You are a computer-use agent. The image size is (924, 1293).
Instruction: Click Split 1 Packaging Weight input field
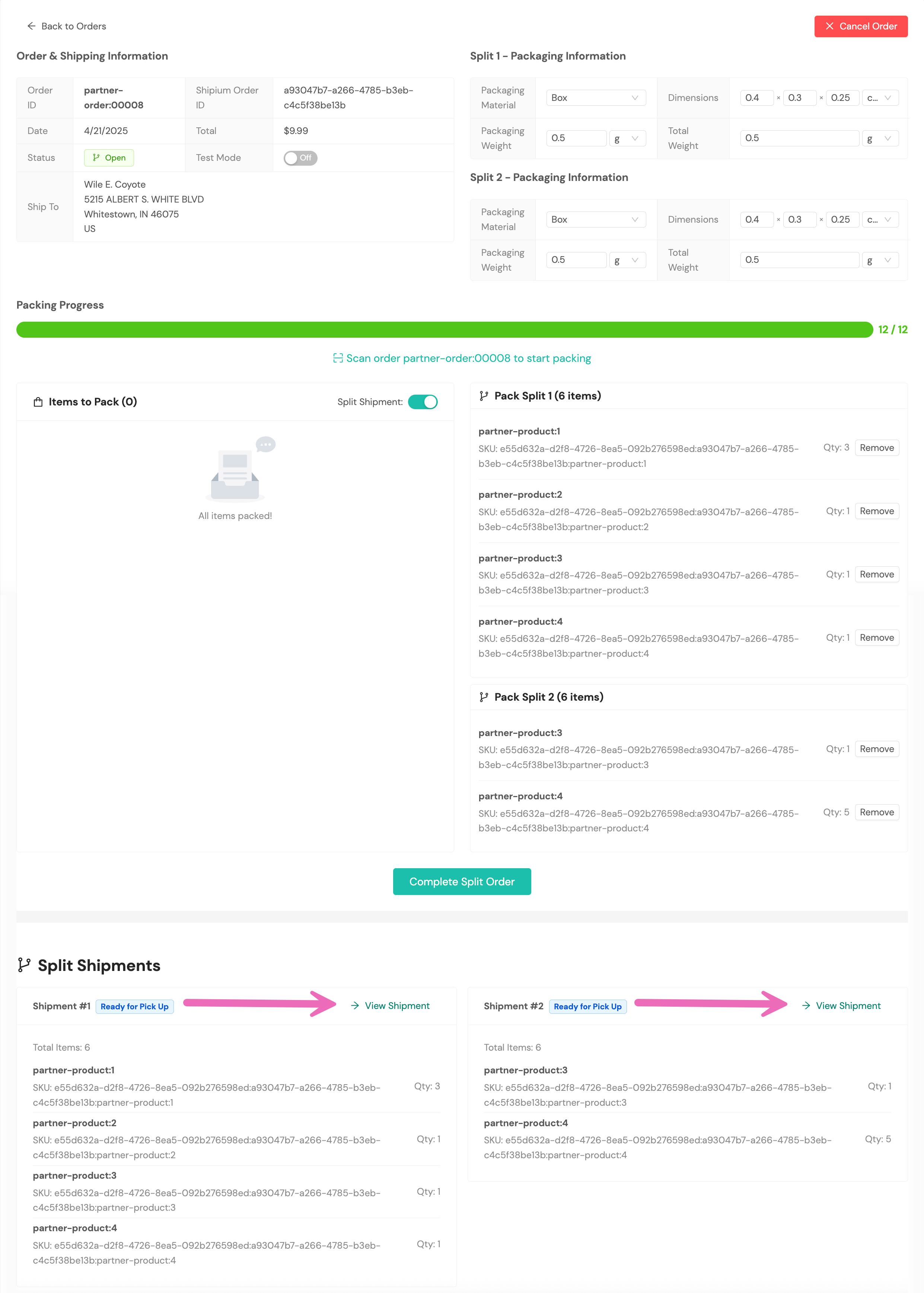tap(576, 138)
